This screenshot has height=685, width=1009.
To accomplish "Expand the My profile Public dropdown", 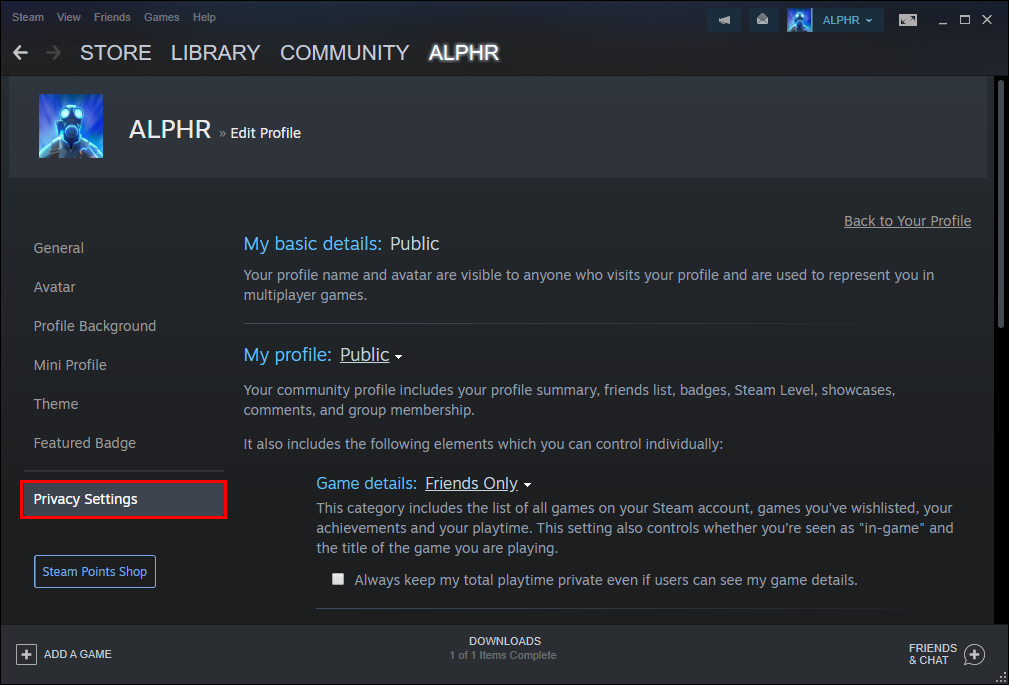I will pyautogui.click(x=371, y=355).
